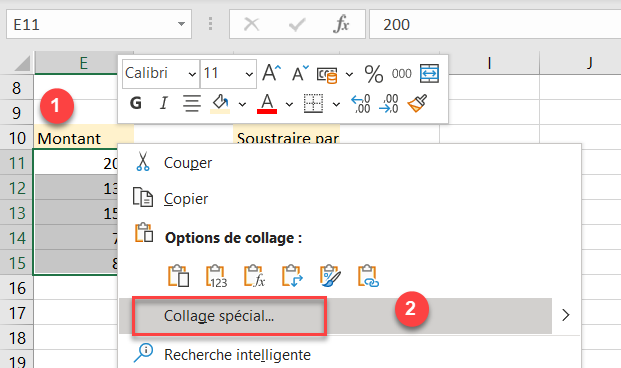Apply red font color

[x=267, y=104]
